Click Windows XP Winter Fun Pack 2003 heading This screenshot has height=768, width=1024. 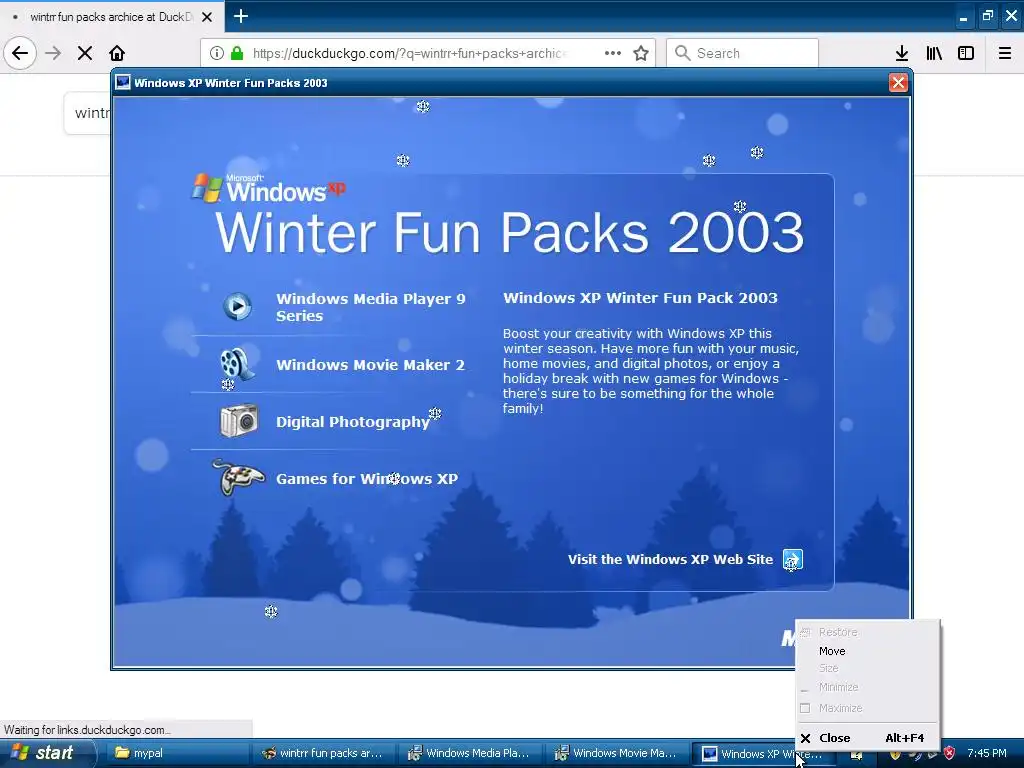pyautogui.click(x=640, y=298)
